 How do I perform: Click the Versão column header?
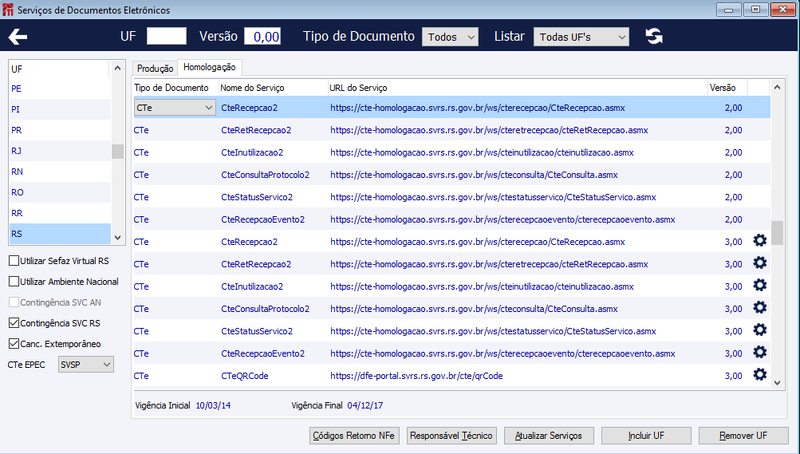[x=727, y=88]
